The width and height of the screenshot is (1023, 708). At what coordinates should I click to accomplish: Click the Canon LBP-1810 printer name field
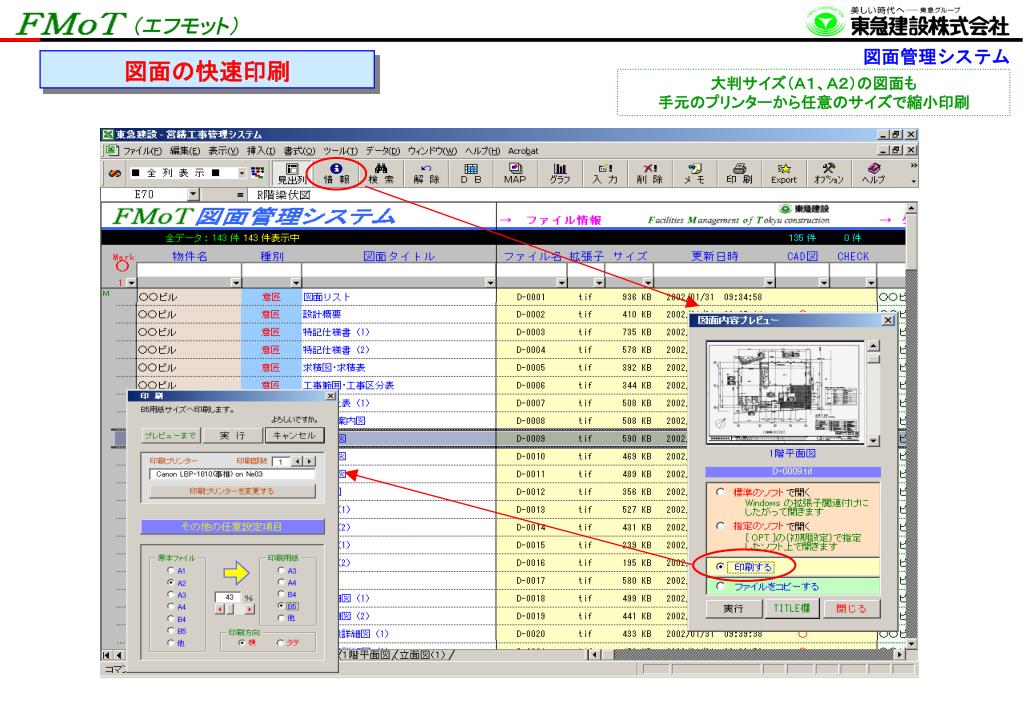tap(232, 474)
